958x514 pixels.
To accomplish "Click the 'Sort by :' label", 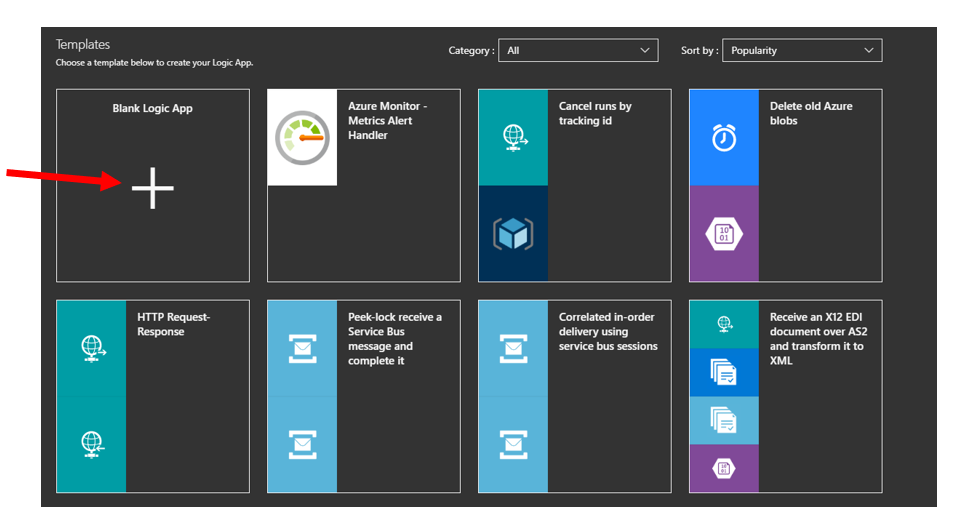I will 700,50.
